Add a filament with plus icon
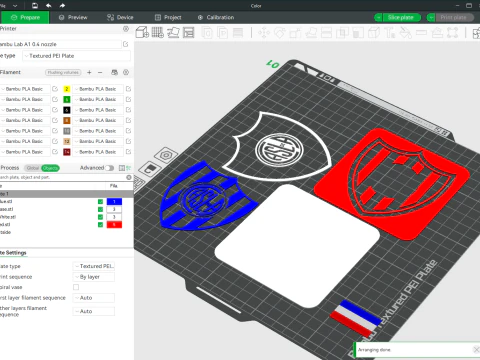 (x=89, y=72)
